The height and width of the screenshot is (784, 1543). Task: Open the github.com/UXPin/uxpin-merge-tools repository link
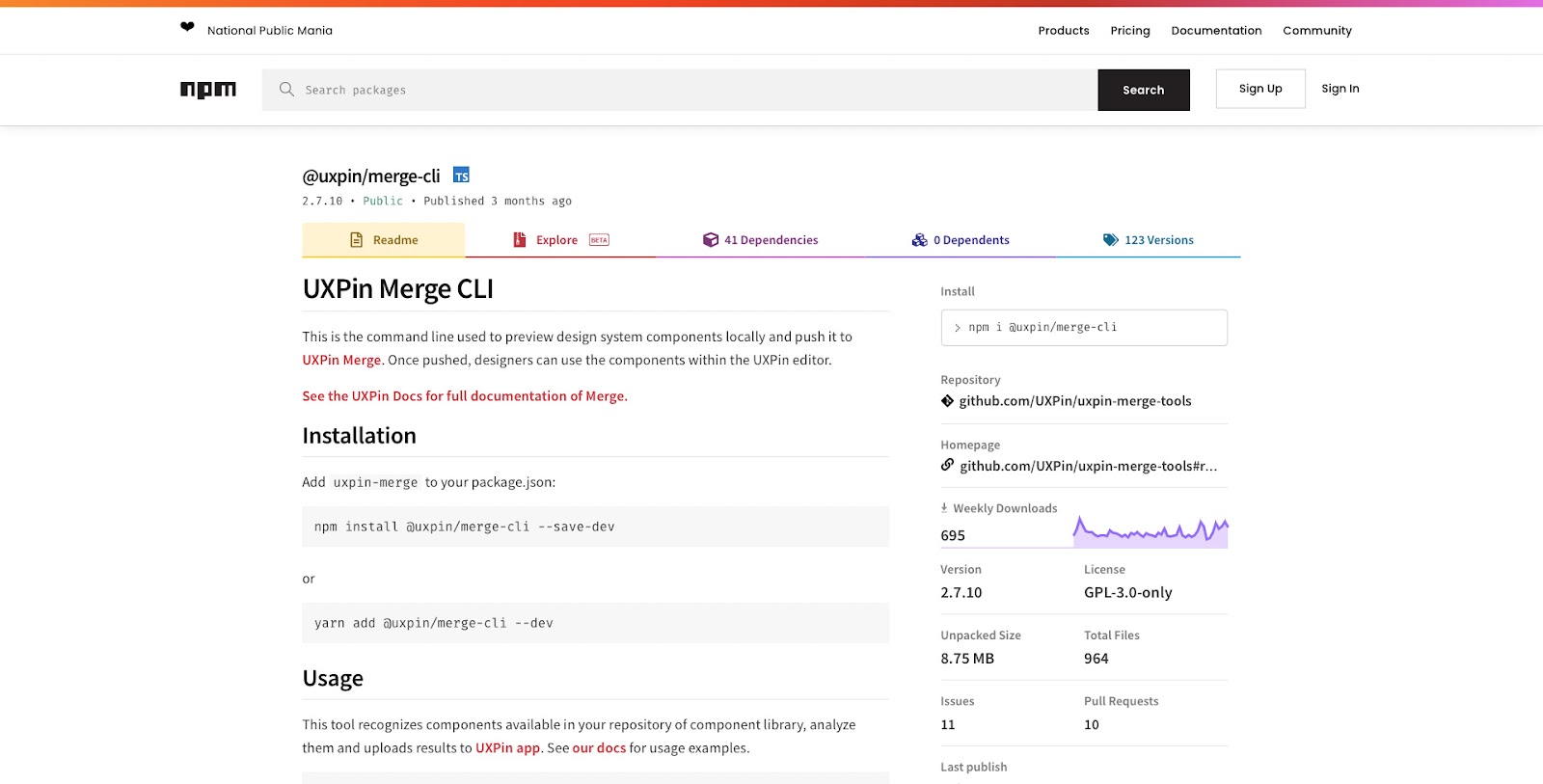1075,401
